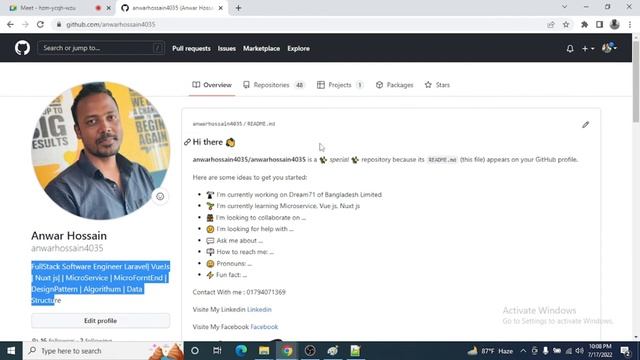Screen dimensions: 640x360
Task: Select the Stars tab
Action: tap(437, 85)
